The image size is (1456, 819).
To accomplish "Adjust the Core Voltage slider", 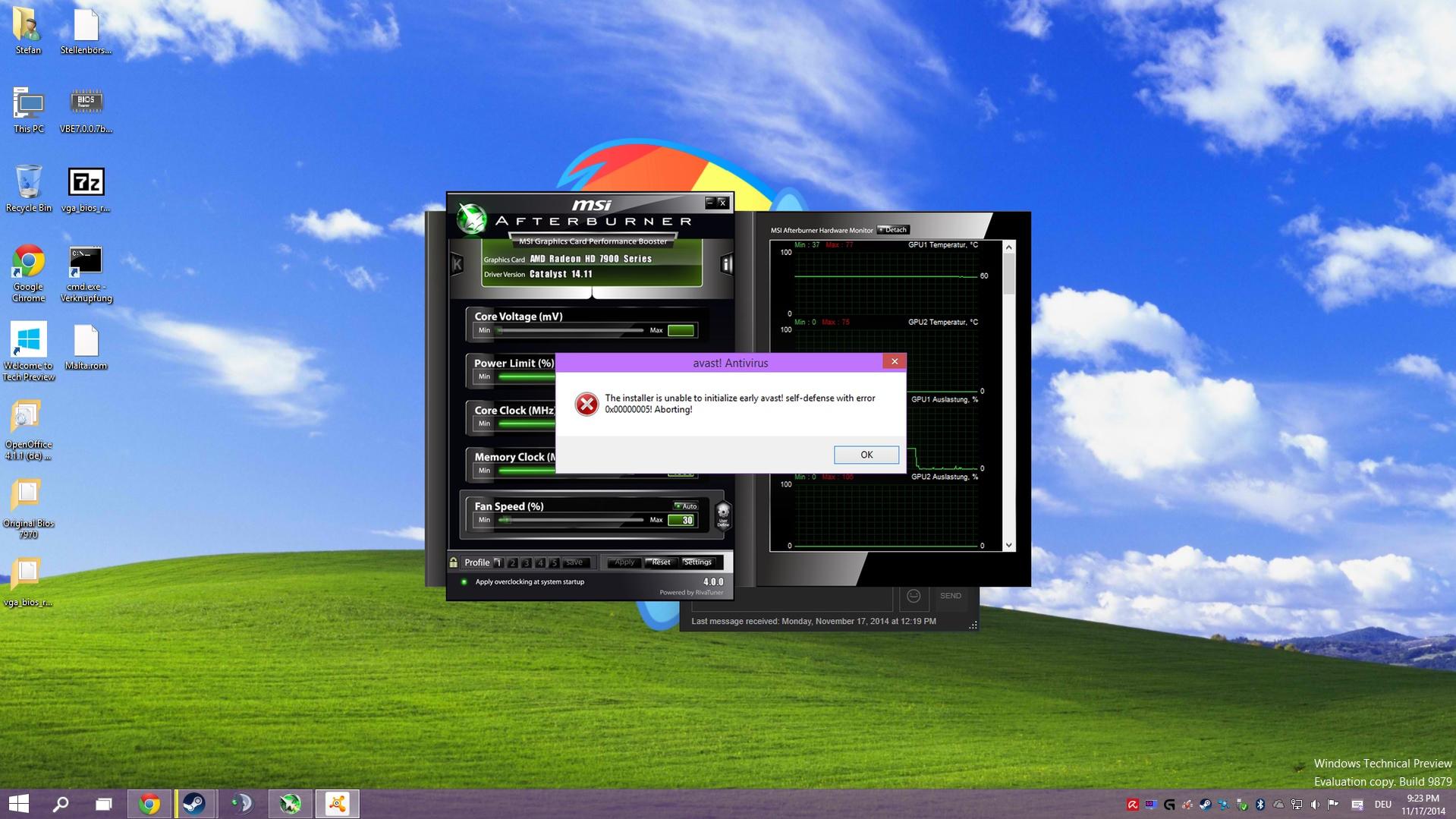I will click(571, 330).
